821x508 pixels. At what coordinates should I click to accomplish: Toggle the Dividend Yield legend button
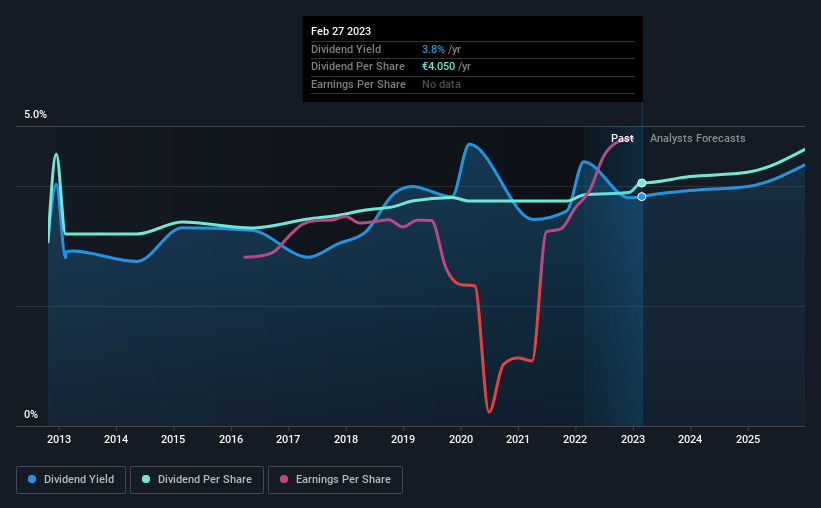pyautogui.click(x=71, y=480)
